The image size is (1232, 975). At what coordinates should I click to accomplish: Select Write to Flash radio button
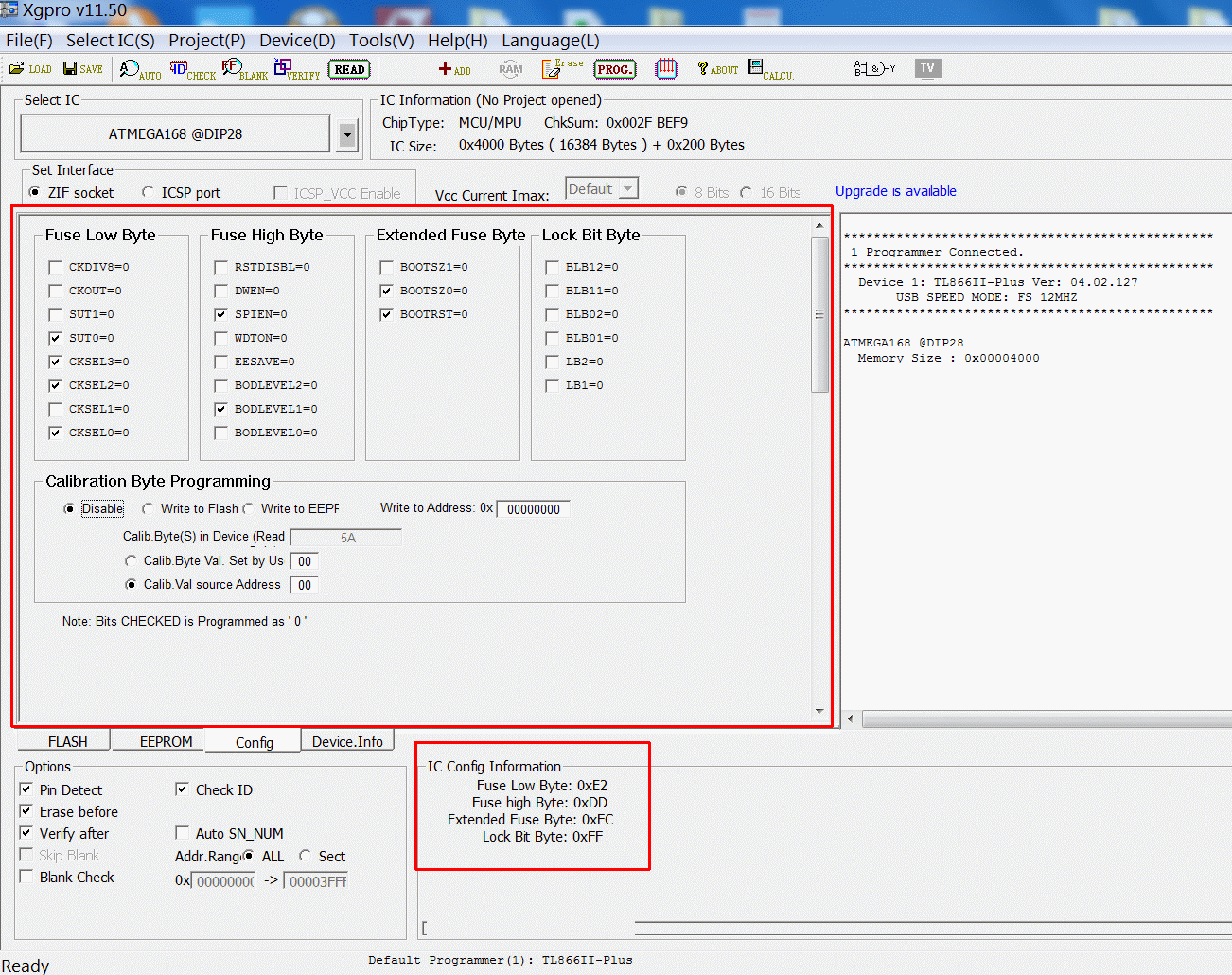148,508
